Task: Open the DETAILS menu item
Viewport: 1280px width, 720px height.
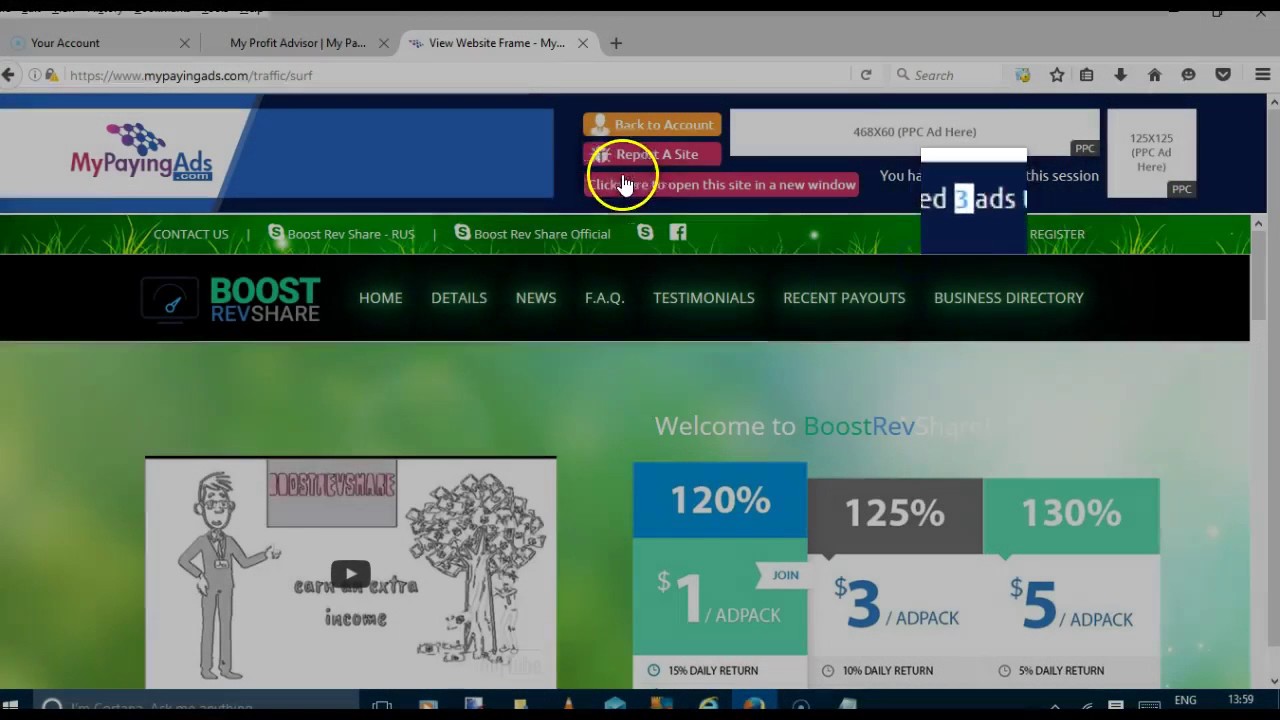Action: [459, 298]
